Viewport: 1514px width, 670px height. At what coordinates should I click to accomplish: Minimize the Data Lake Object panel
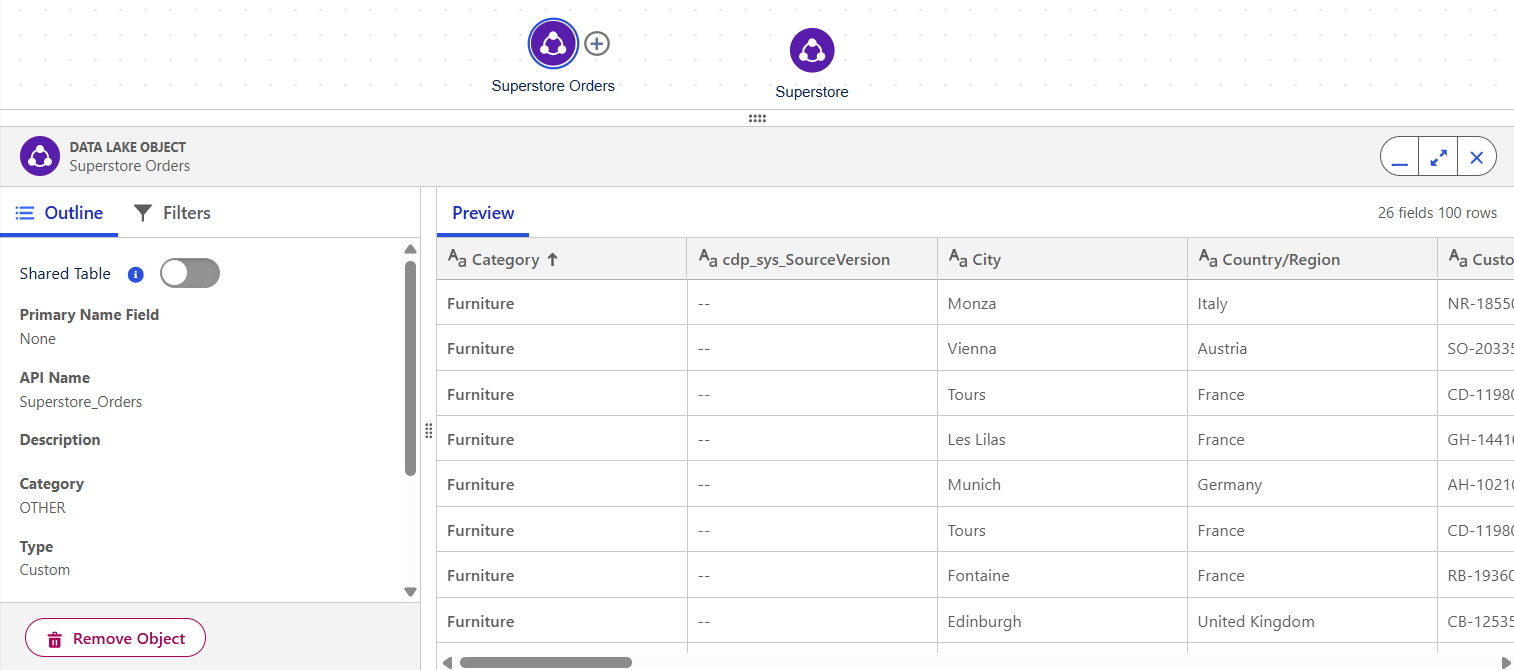point(1399,157)
